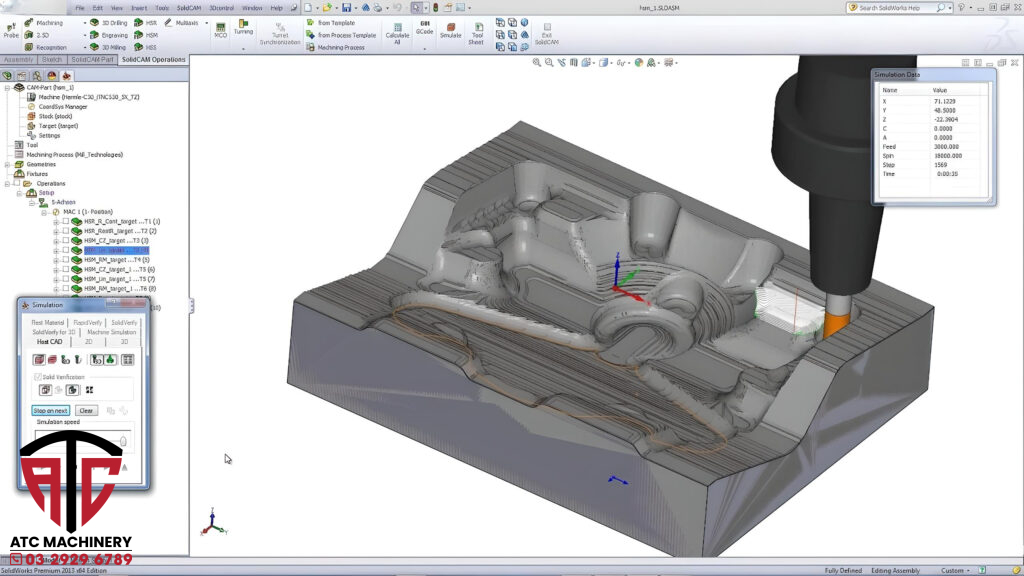The image size is (1024, 576).
Task: Expand the HSR_RestR_target operation node
Action: [x=56, y=231]
